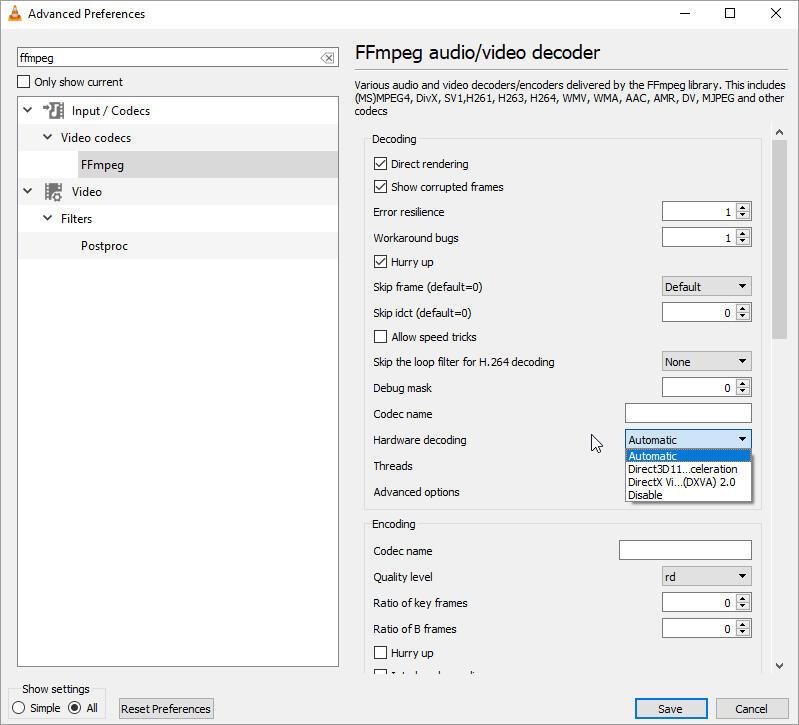This screenshot has width=799, height=725.
Task: Uncheck Direct rendering
Action: (380, 164)
